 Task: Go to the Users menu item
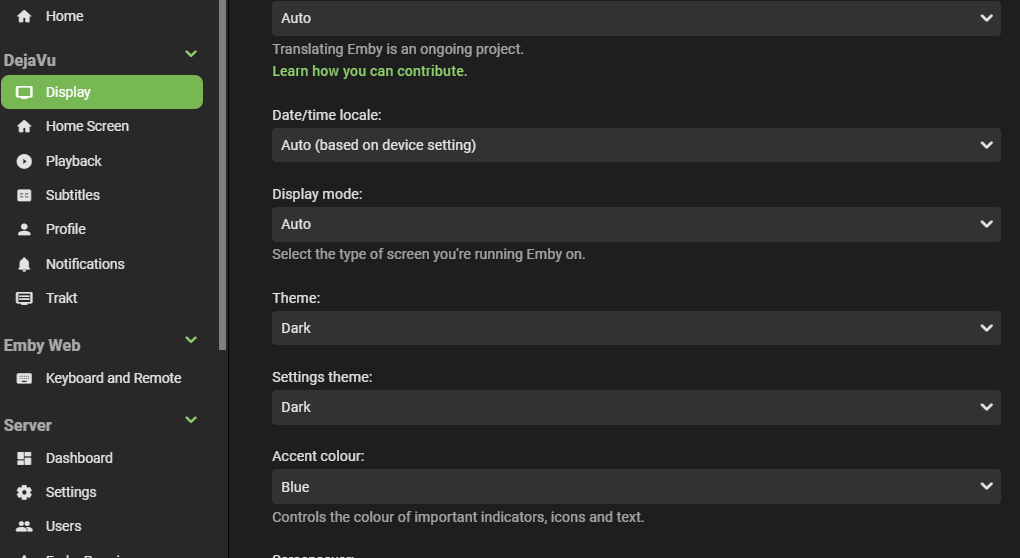tap(63, 526)
